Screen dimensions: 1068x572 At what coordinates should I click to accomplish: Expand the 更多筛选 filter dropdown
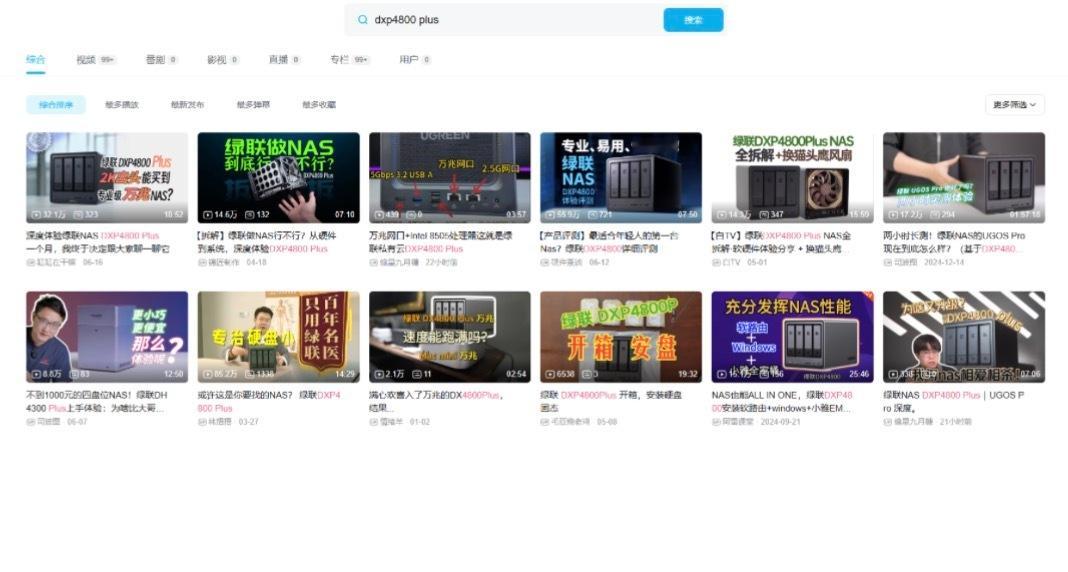pyautogui.click(x=1014, y=104)
